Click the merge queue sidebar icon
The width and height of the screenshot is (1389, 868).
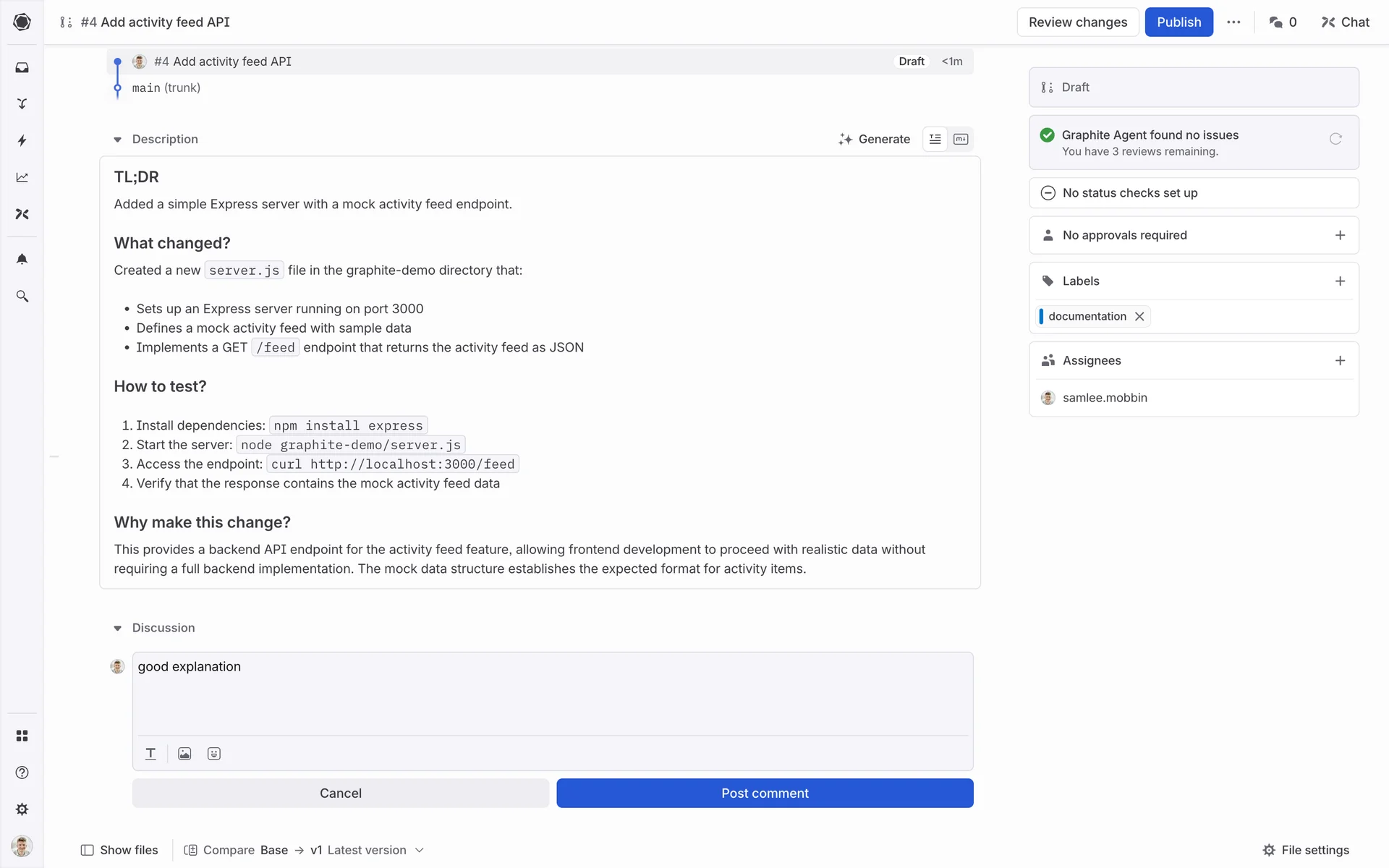coord(22,104)
